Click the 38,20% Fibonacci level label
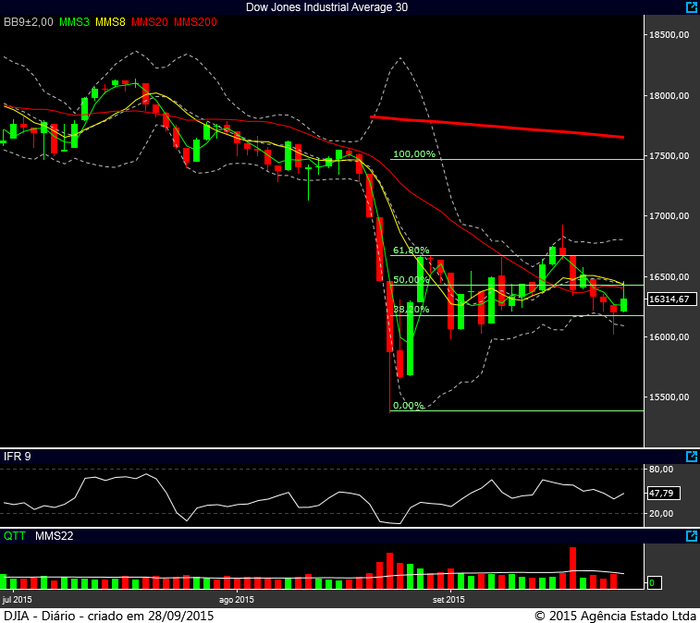The height and width of the screenshot is (623, 700). pyautogui.click(x=411, y=309)
